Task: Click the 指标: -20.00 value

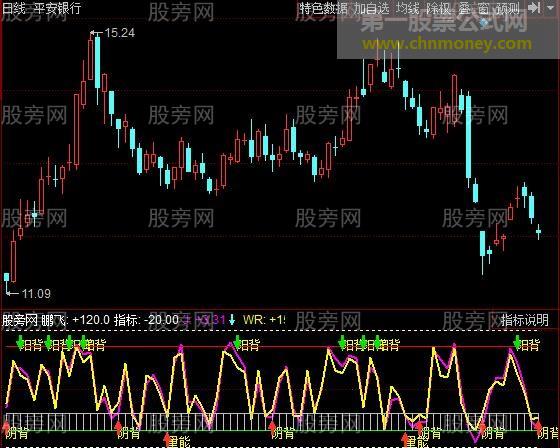Action: [x=146, y=320]
